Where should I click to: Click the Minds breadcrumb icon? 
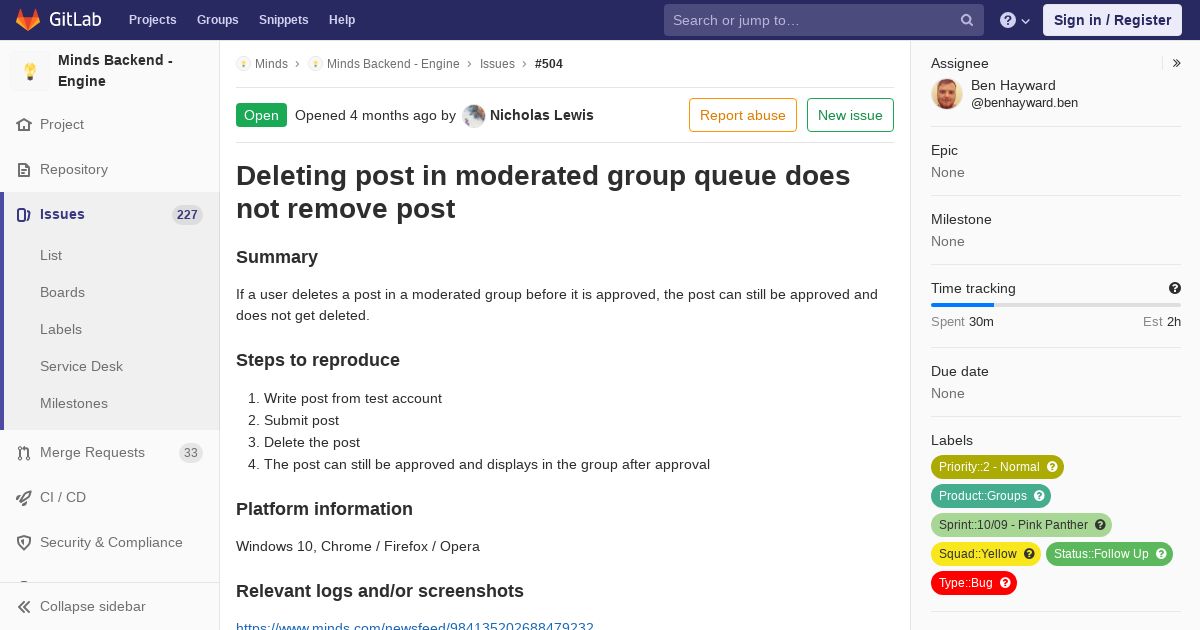click(243, 64)
